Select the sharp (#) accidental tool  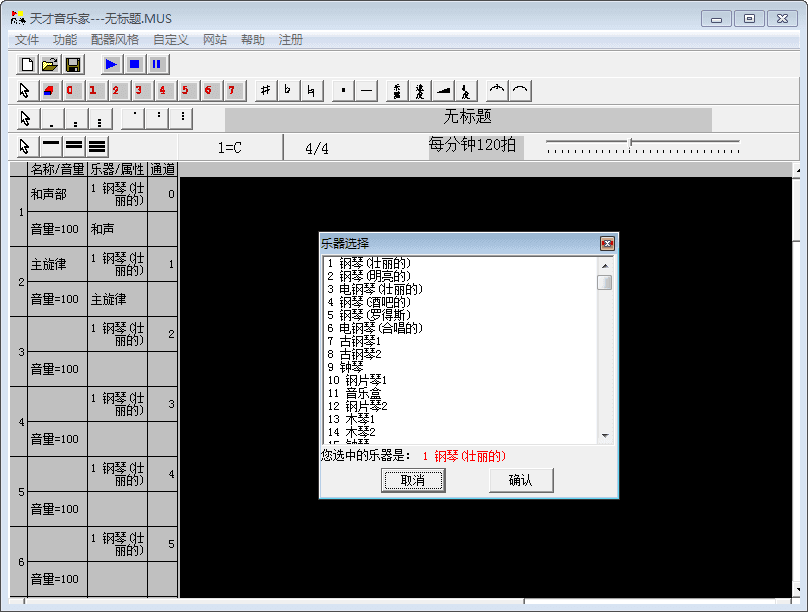265,91
